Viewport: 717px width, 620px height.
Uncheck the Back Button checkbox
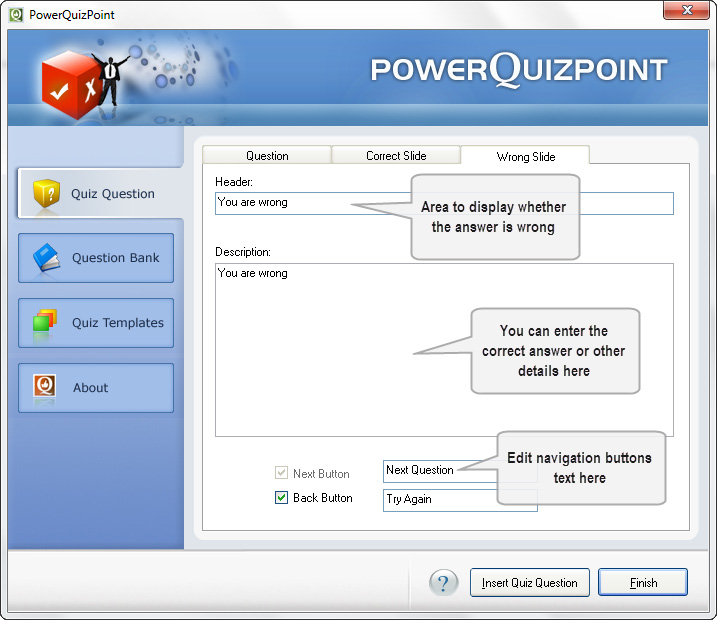point(282,497)
